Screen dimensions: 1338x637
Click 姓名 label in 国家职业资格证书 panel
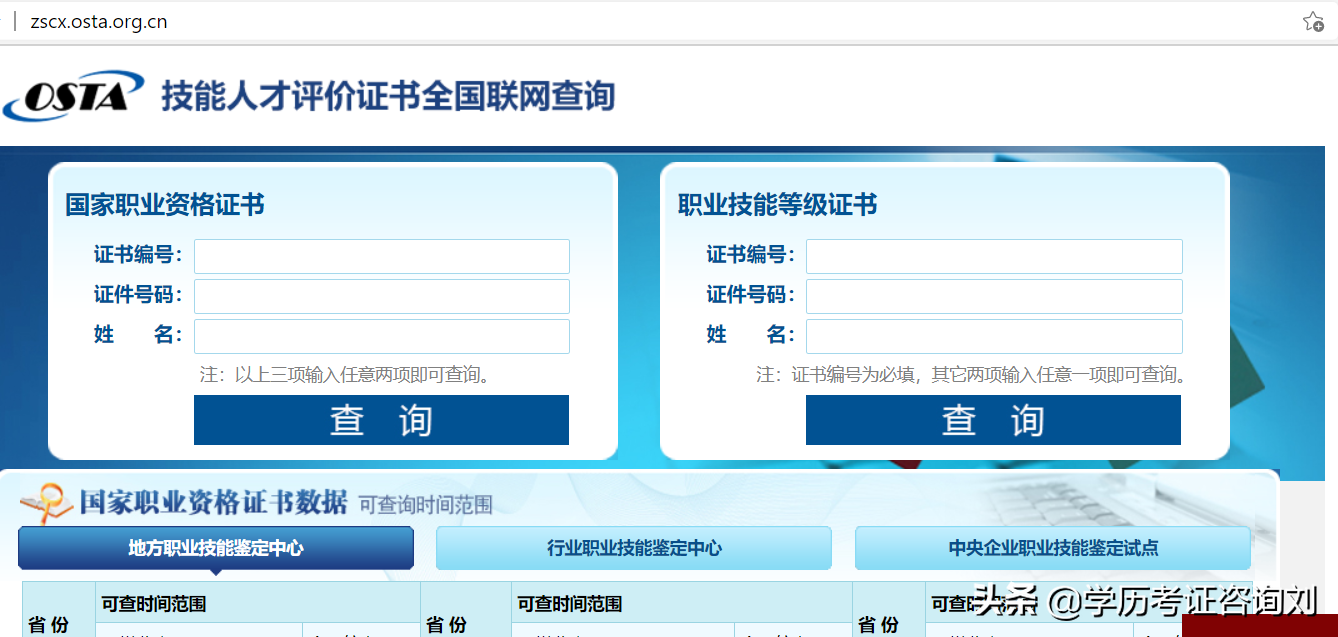138,335
